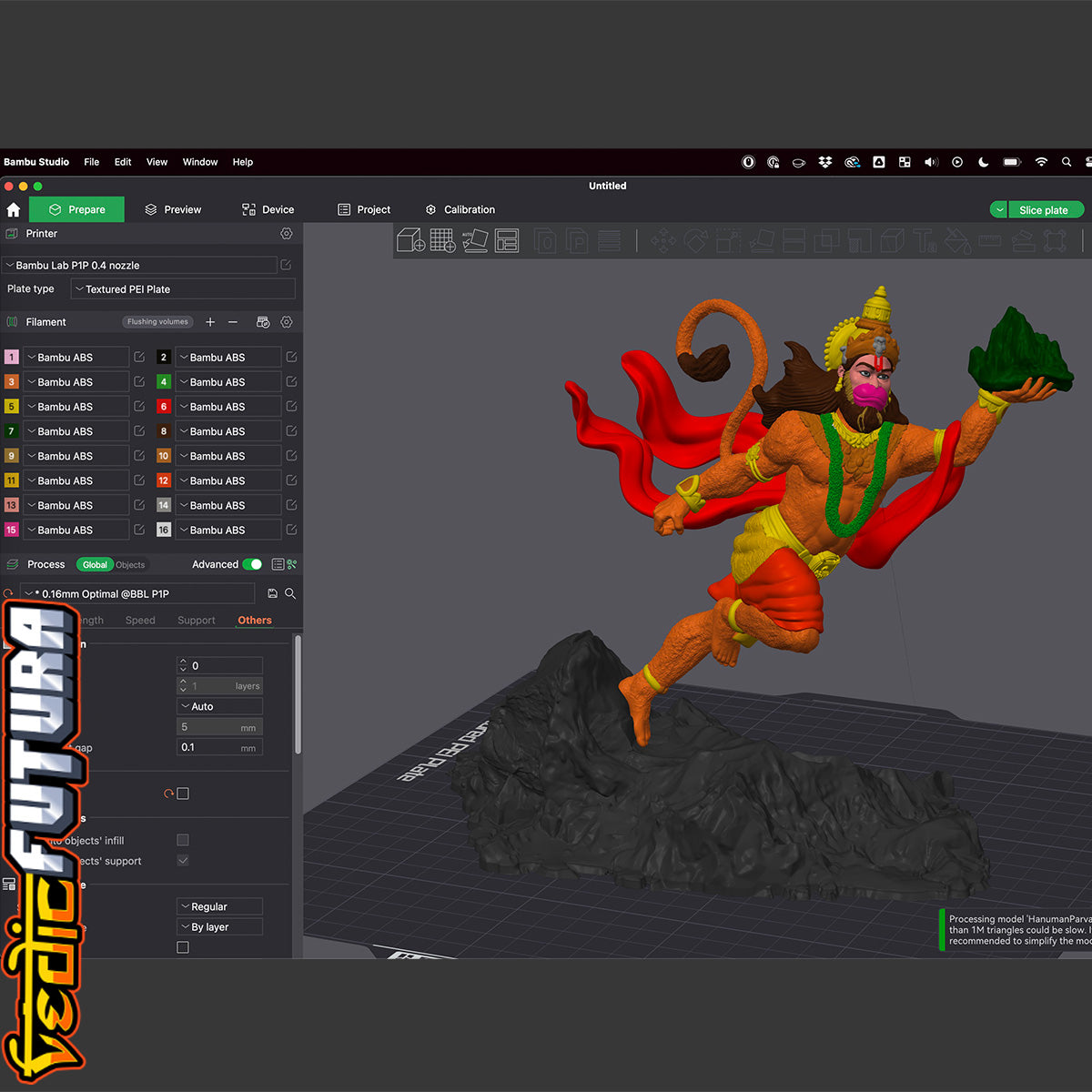
Task: Toggle the Advanced switch off
Action: (252, 564)
